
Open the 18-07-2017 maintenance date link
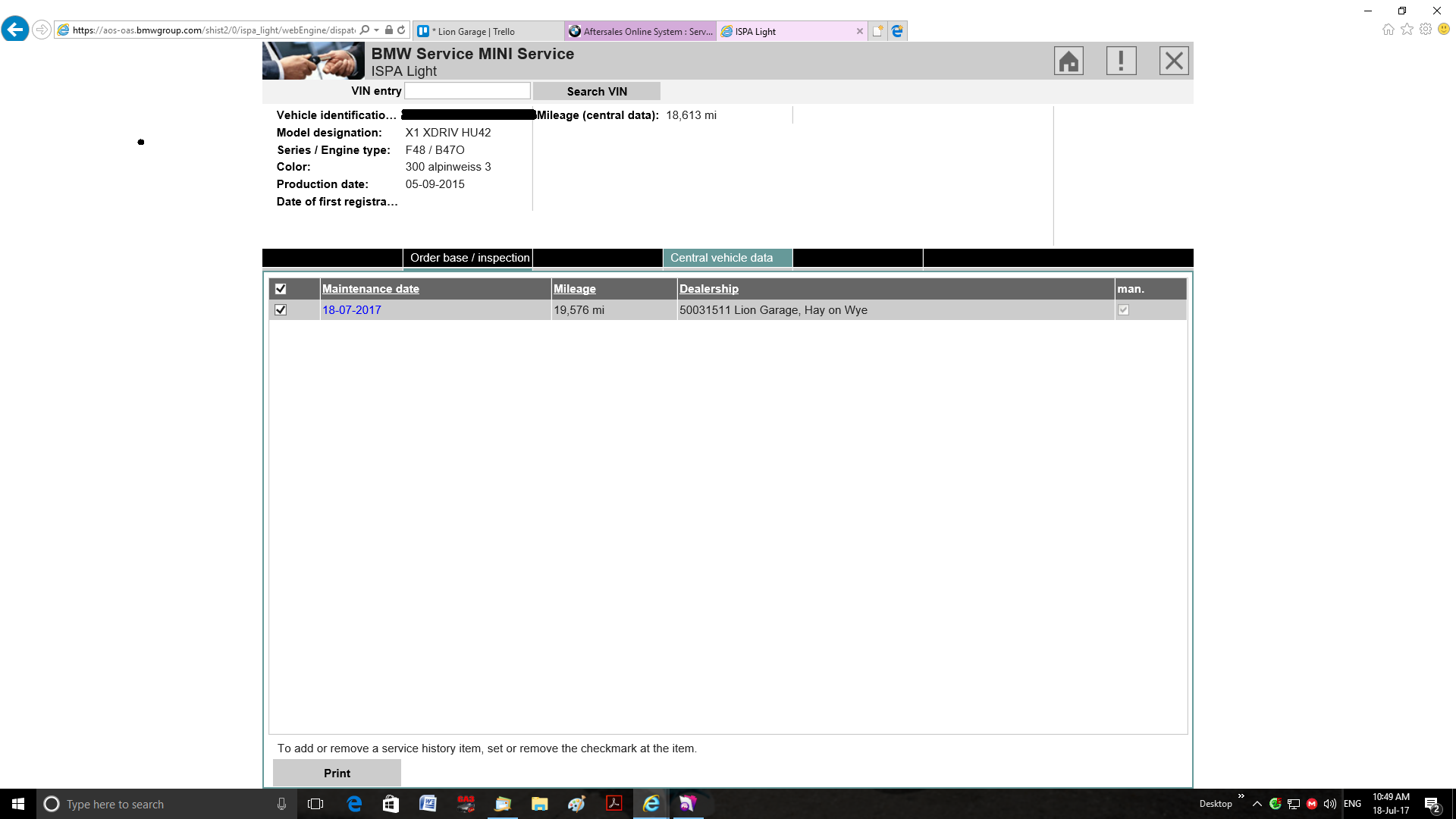click(x=352, y=310)
